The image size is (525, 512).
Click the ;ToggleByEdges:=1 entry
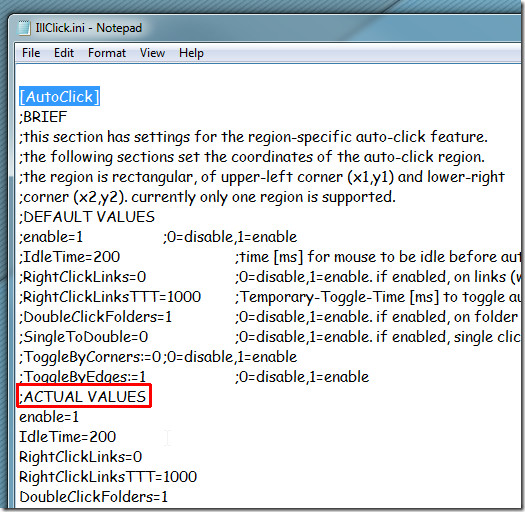pyautogui.click(x=83, y=377)
